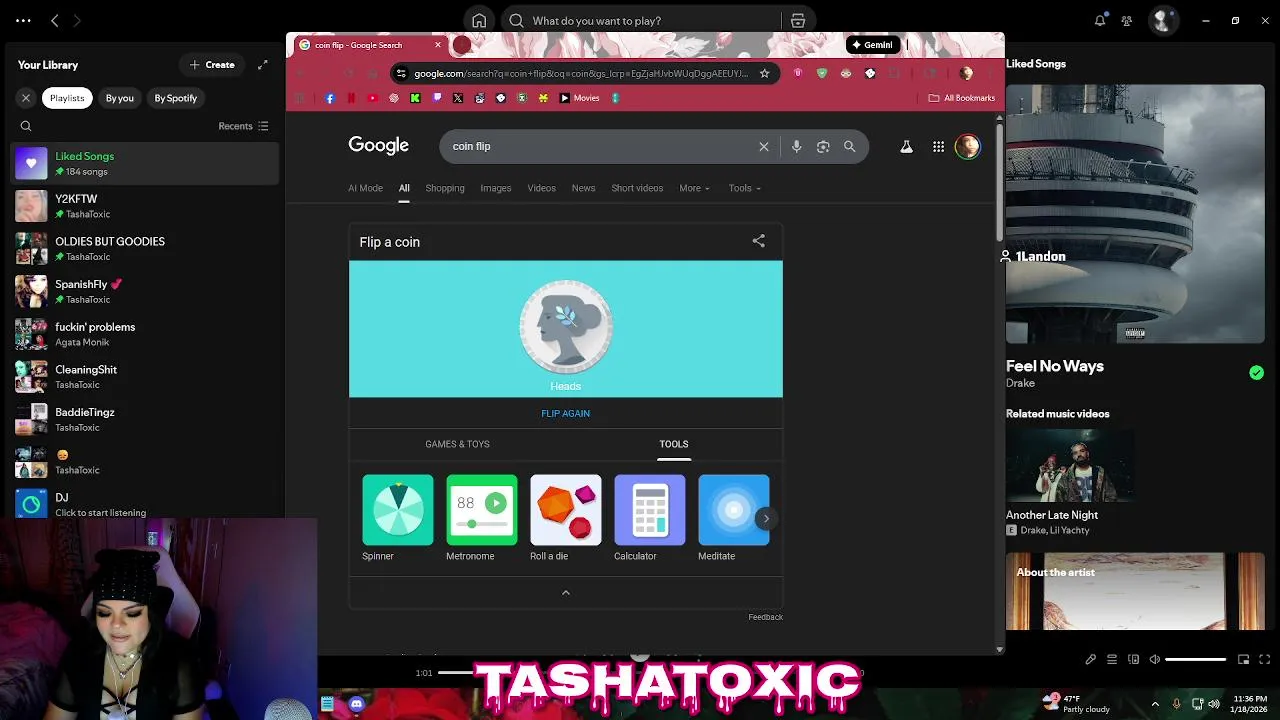
Task: Toggle the By Spotify filter chip
Action: (x=176, y=98)
